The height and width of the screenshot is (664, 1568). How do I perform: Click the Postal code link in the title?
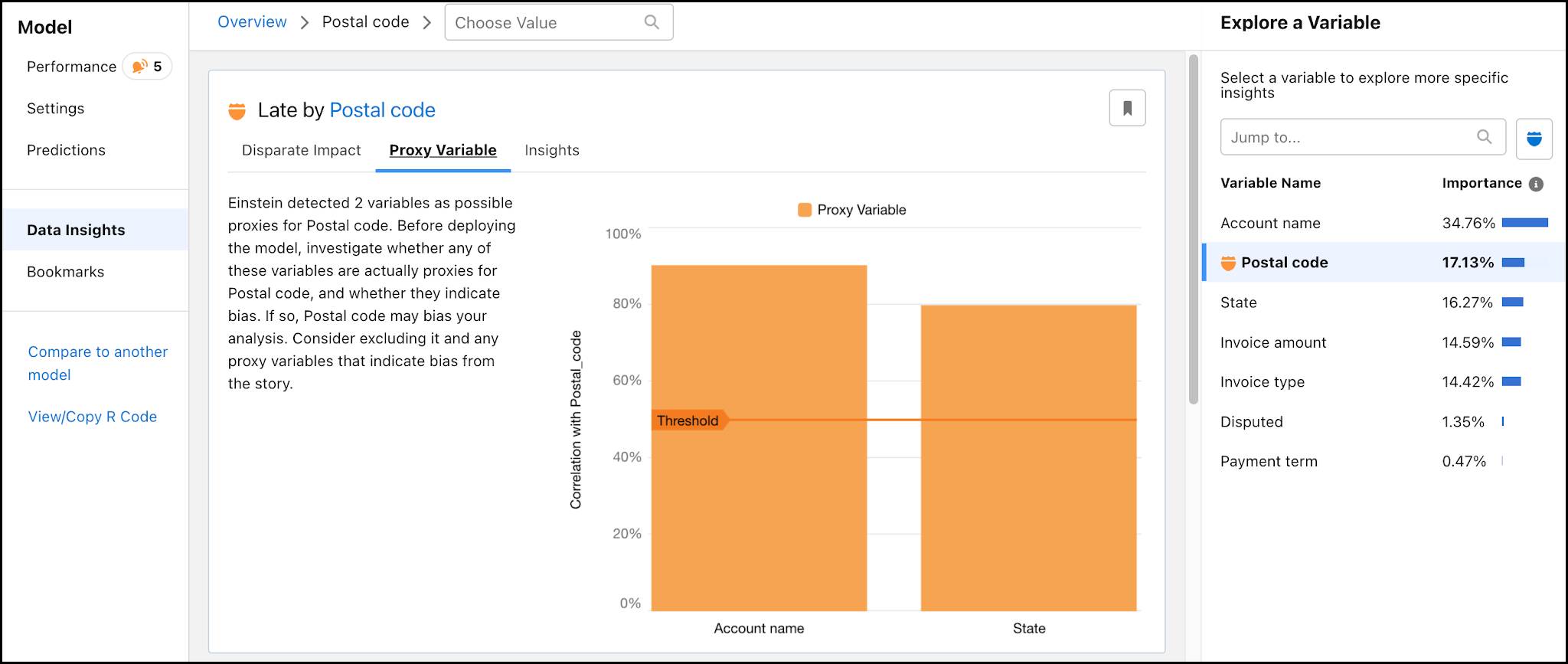382,110
